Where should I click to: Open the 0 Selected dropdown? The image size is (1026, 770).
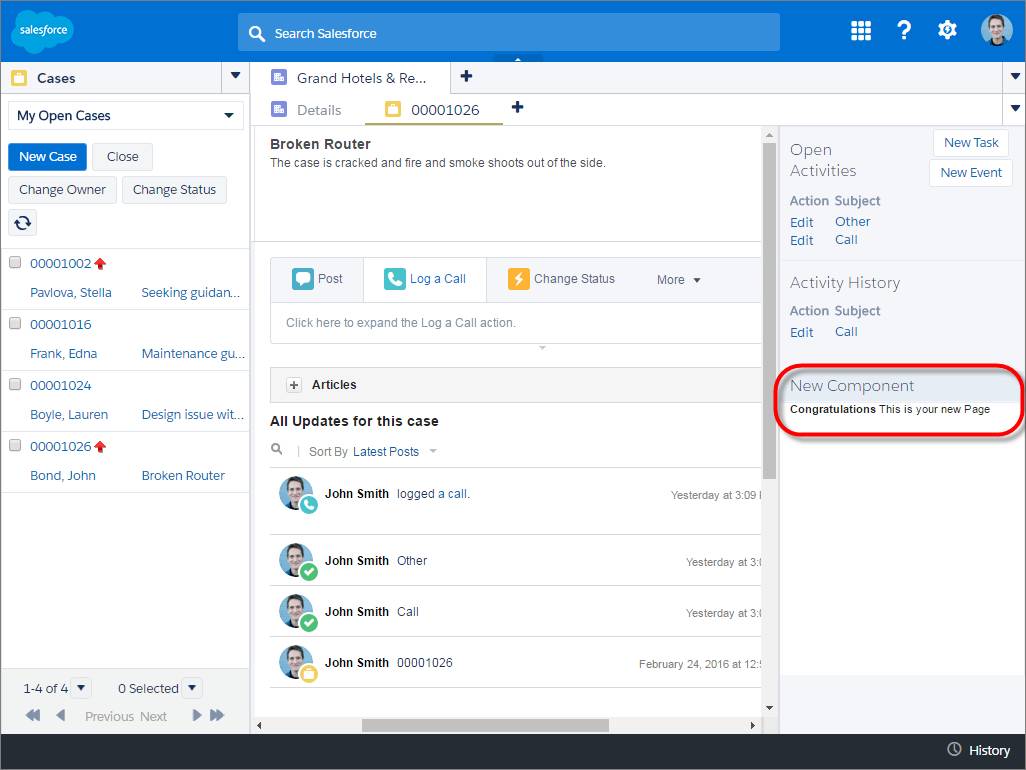pos(192,688)
